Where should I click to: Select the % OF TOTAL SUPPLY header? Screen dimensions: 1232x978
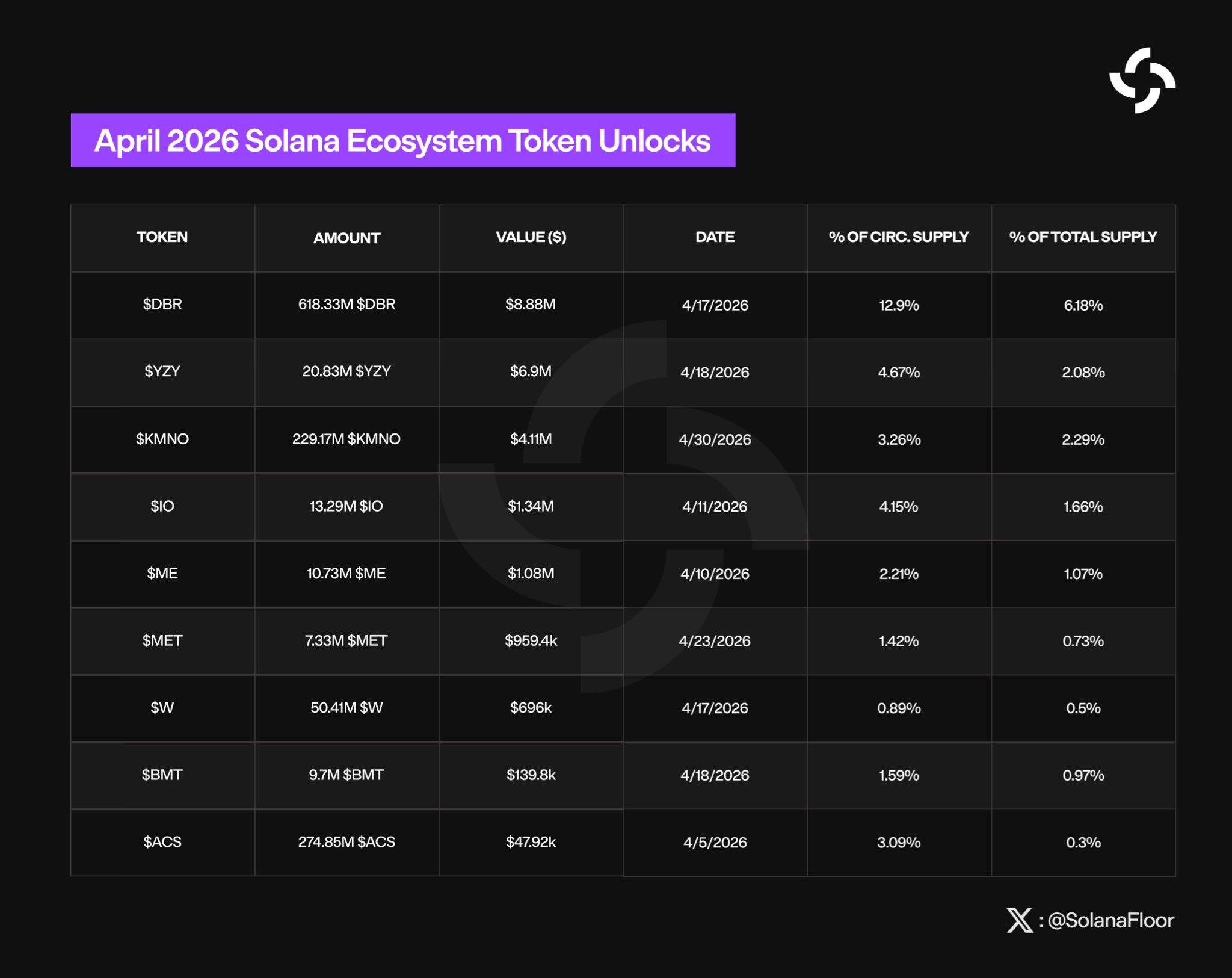(1083, 237)
